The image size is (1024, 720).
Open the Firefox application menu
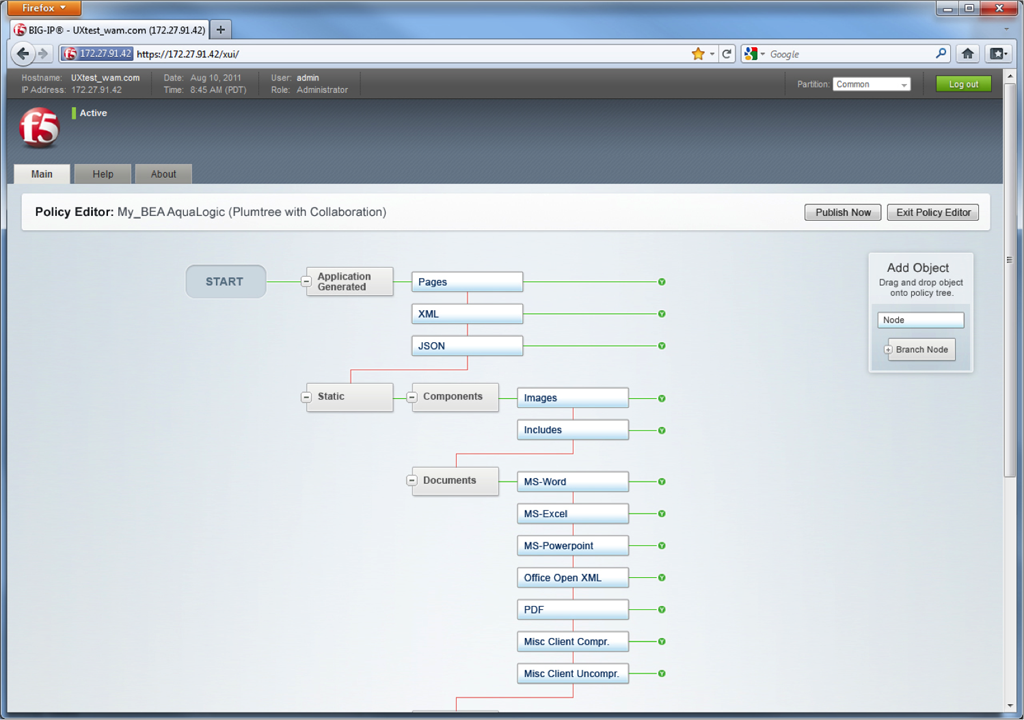(44, 8)
